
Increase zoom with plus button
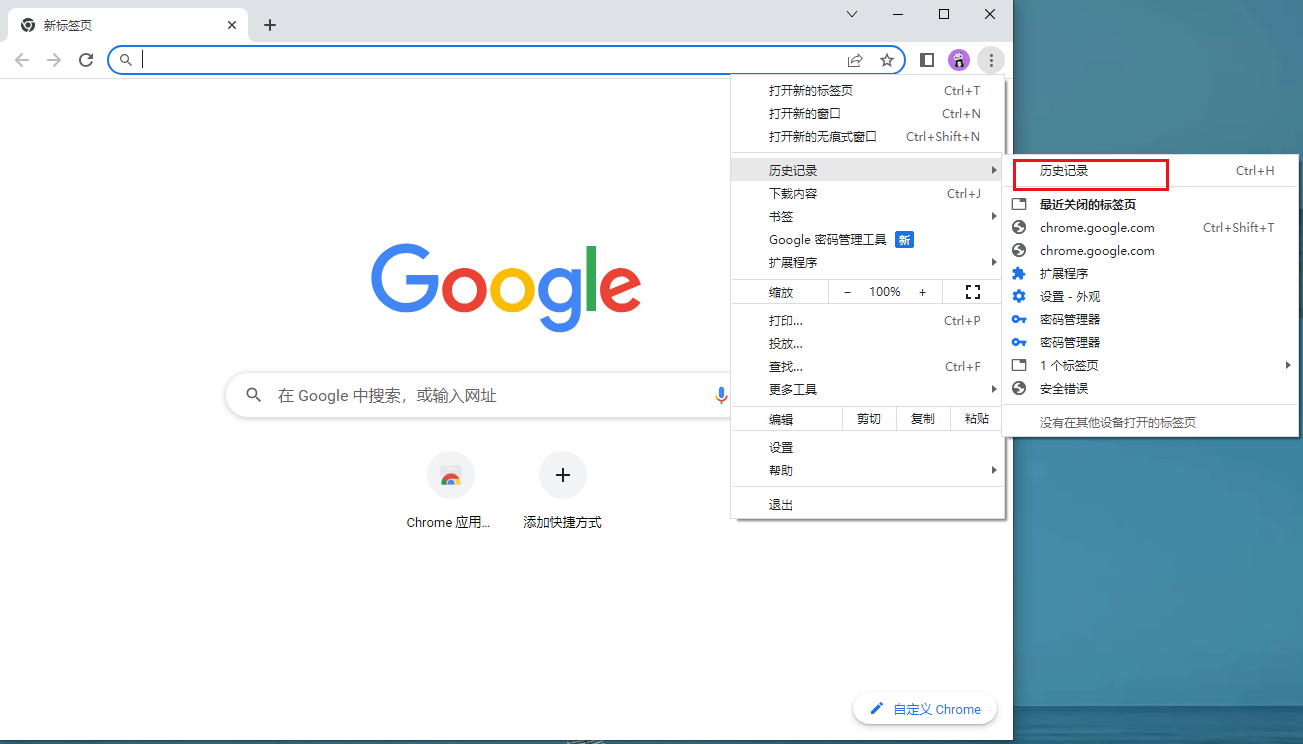[922, 292]
